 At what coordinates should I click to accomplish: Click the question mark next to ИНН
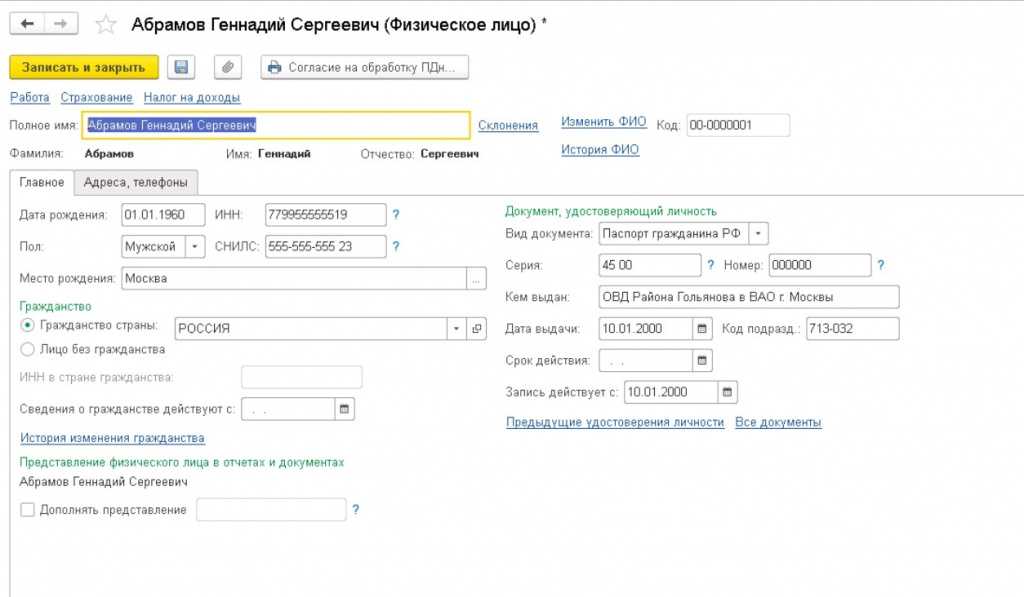(396, 214)
